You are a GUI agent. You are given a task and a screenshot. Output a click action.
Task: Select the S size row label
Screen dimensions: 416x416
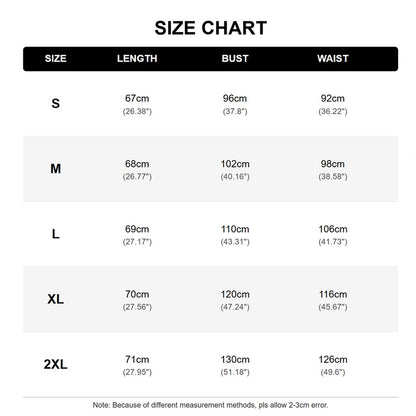coord(56,103)
